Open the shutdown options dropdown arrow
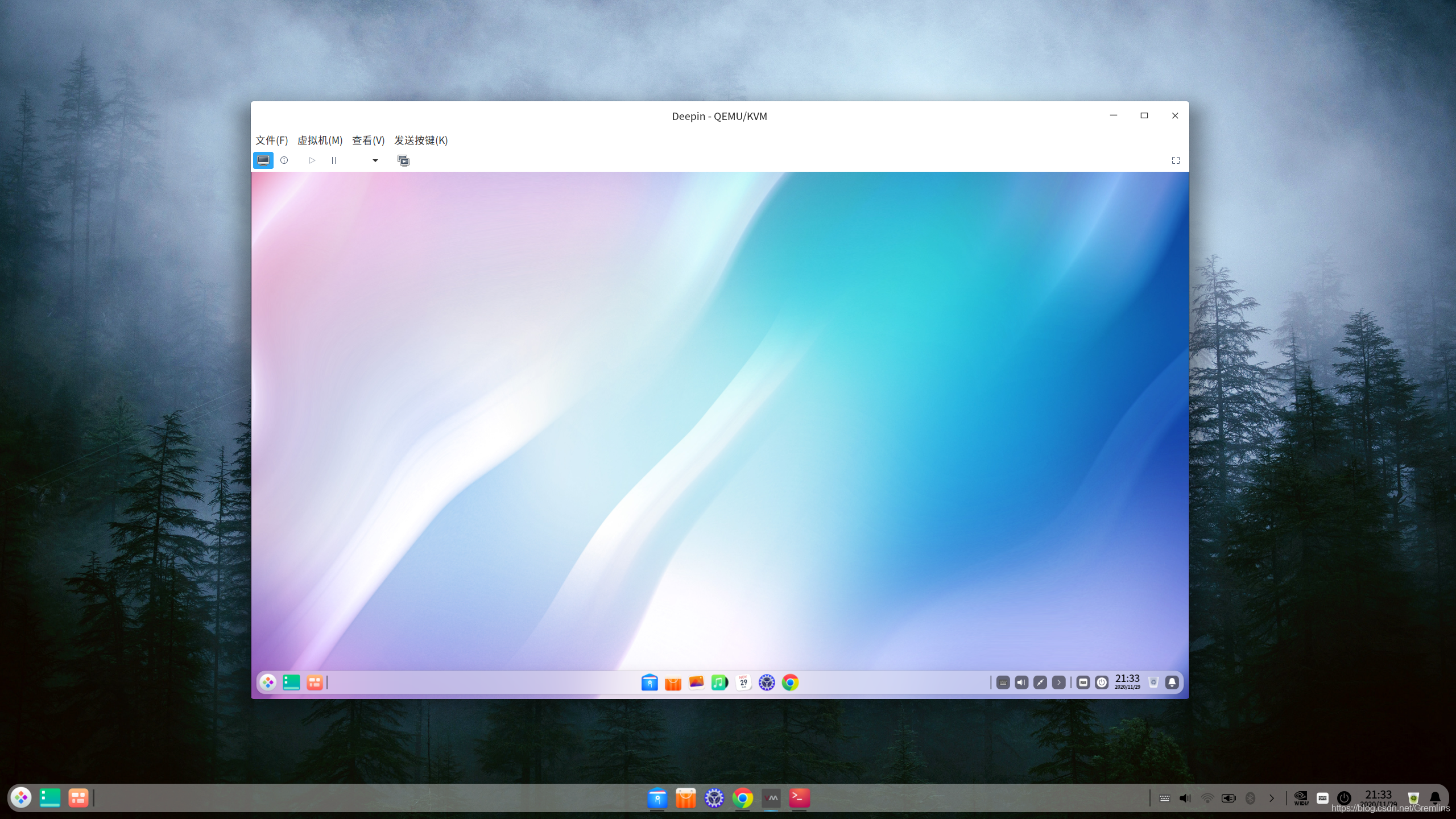Image resolution: width=1456 pixels, height=819 pixels. tap(375, 160)
